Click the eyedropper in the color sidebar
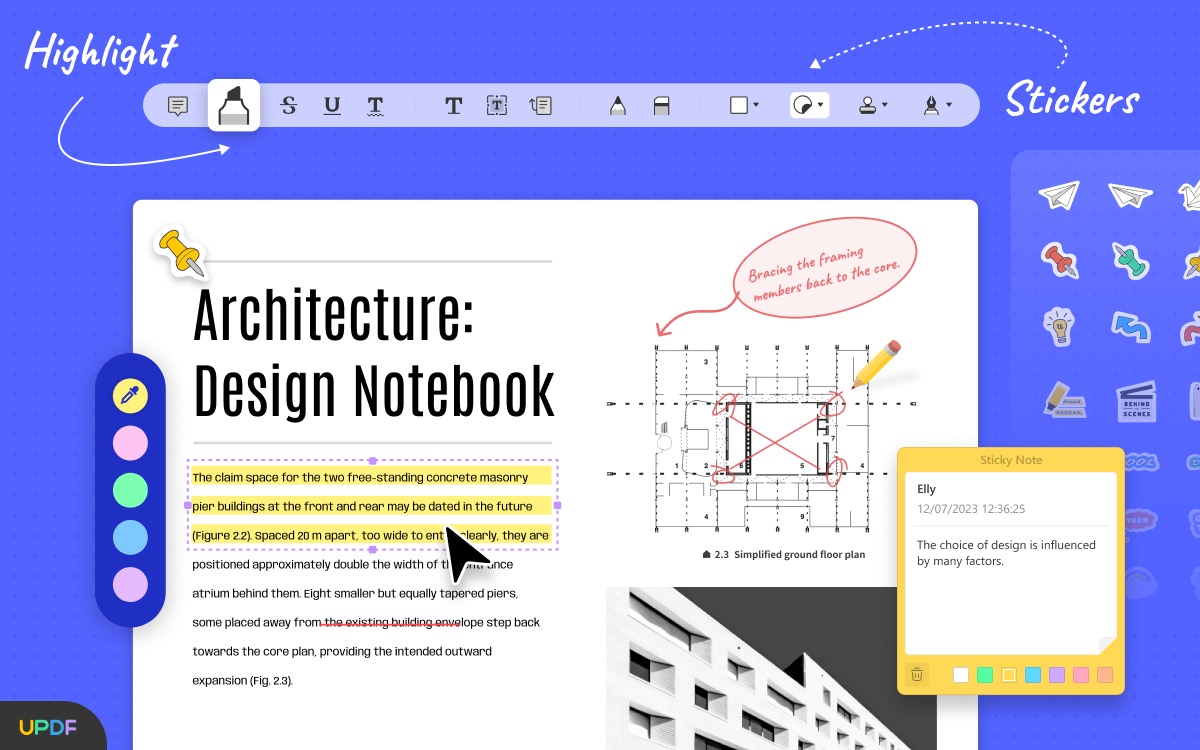Viewport: 1200px width, 750px height. (130, 395)
